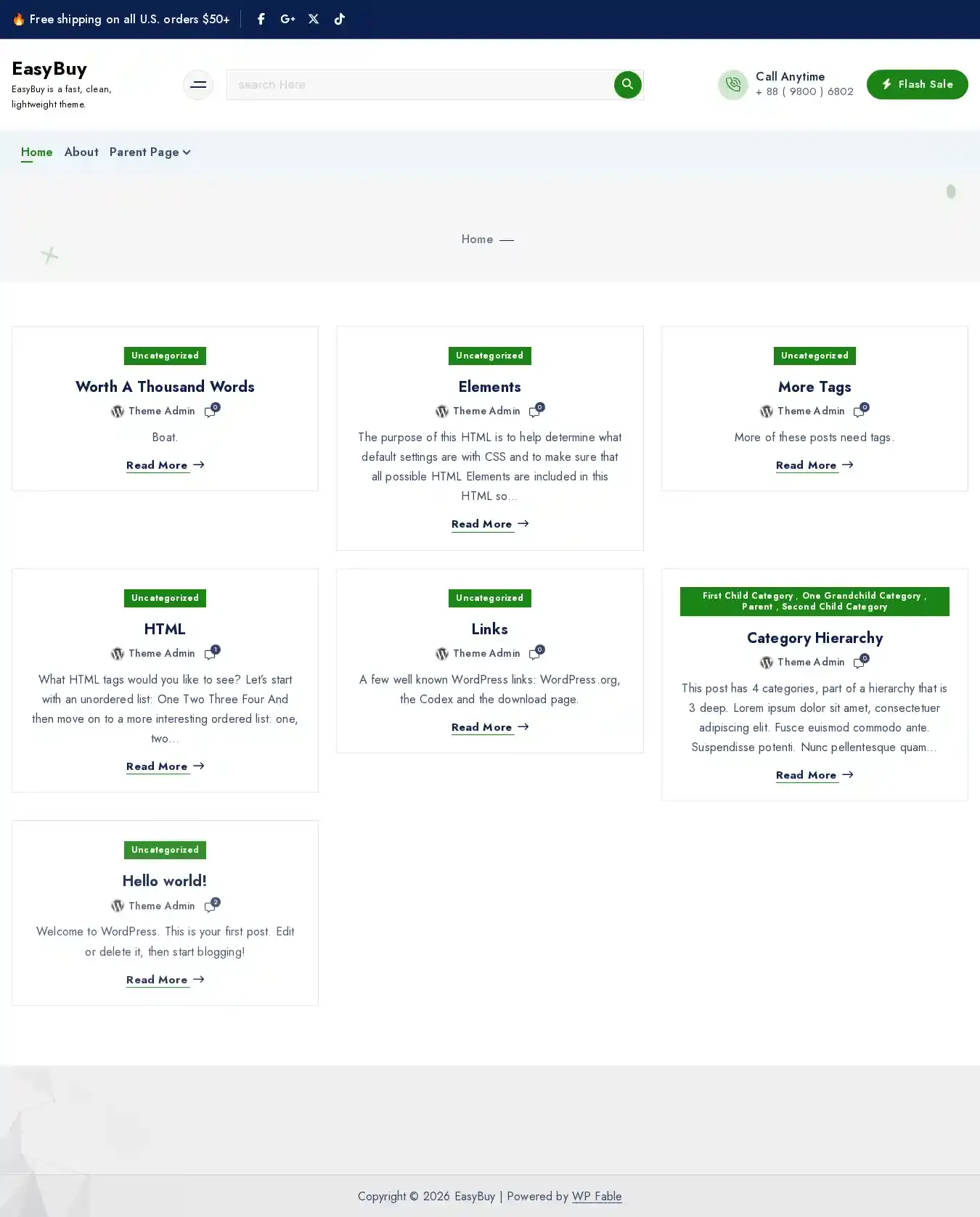Click Uncategorized tag on Worth A Thousand Words
Viewport: 980px width, 1217px height.
(x=165, y=356)
